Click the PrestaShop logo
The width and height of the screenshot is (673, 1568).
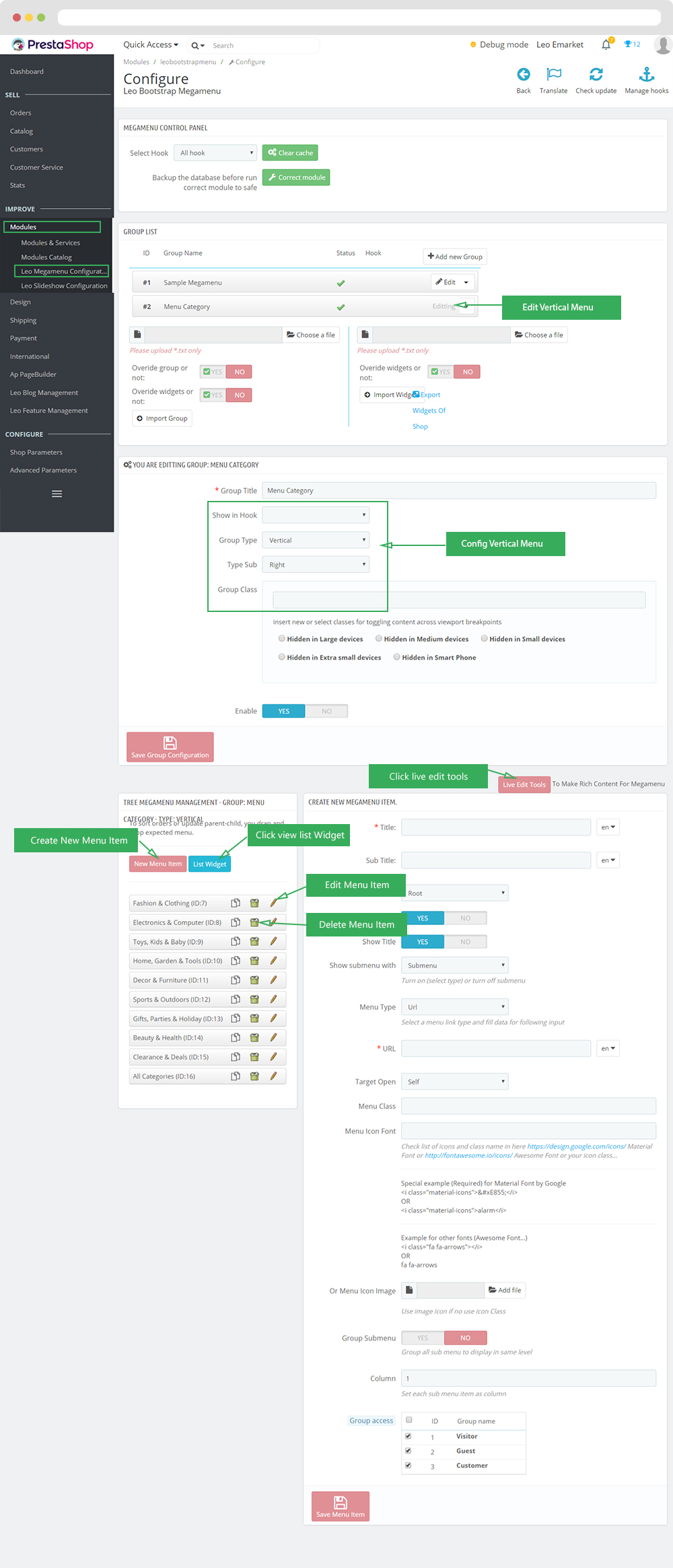coord(52,44)
